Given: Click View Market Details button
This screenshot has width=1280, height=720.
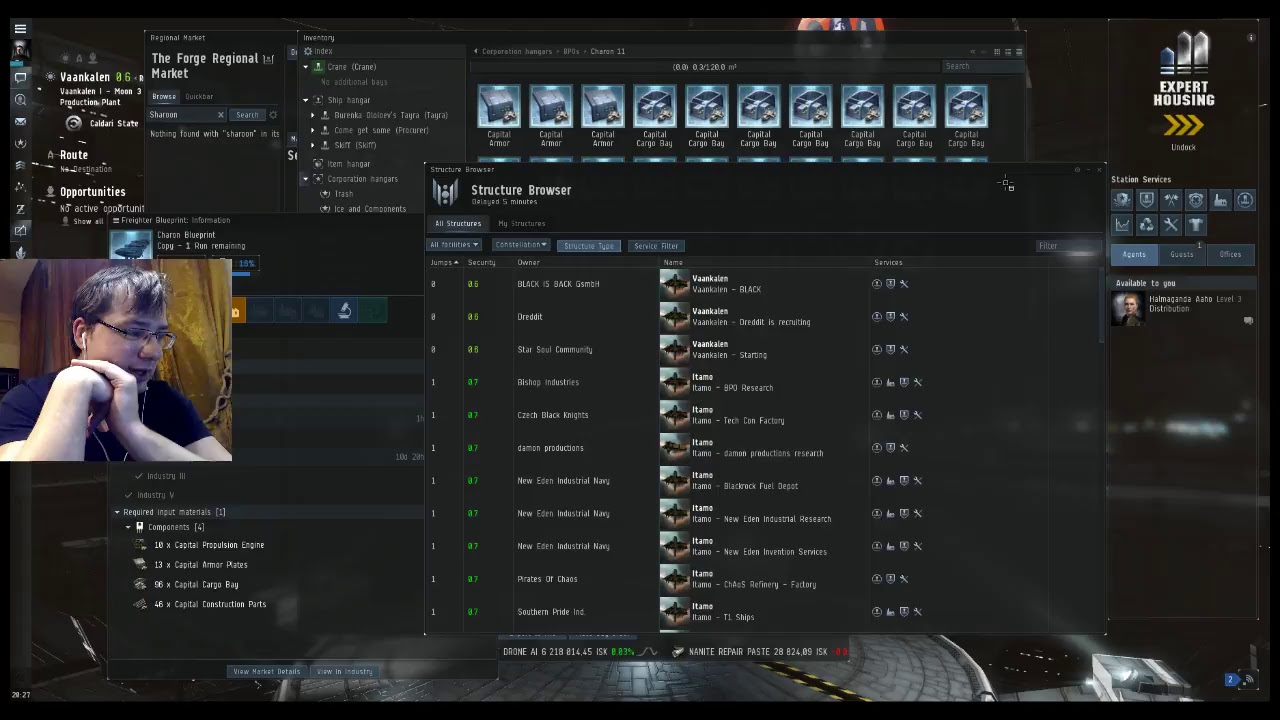Looking at the screenshot, I should coord(267,672).
